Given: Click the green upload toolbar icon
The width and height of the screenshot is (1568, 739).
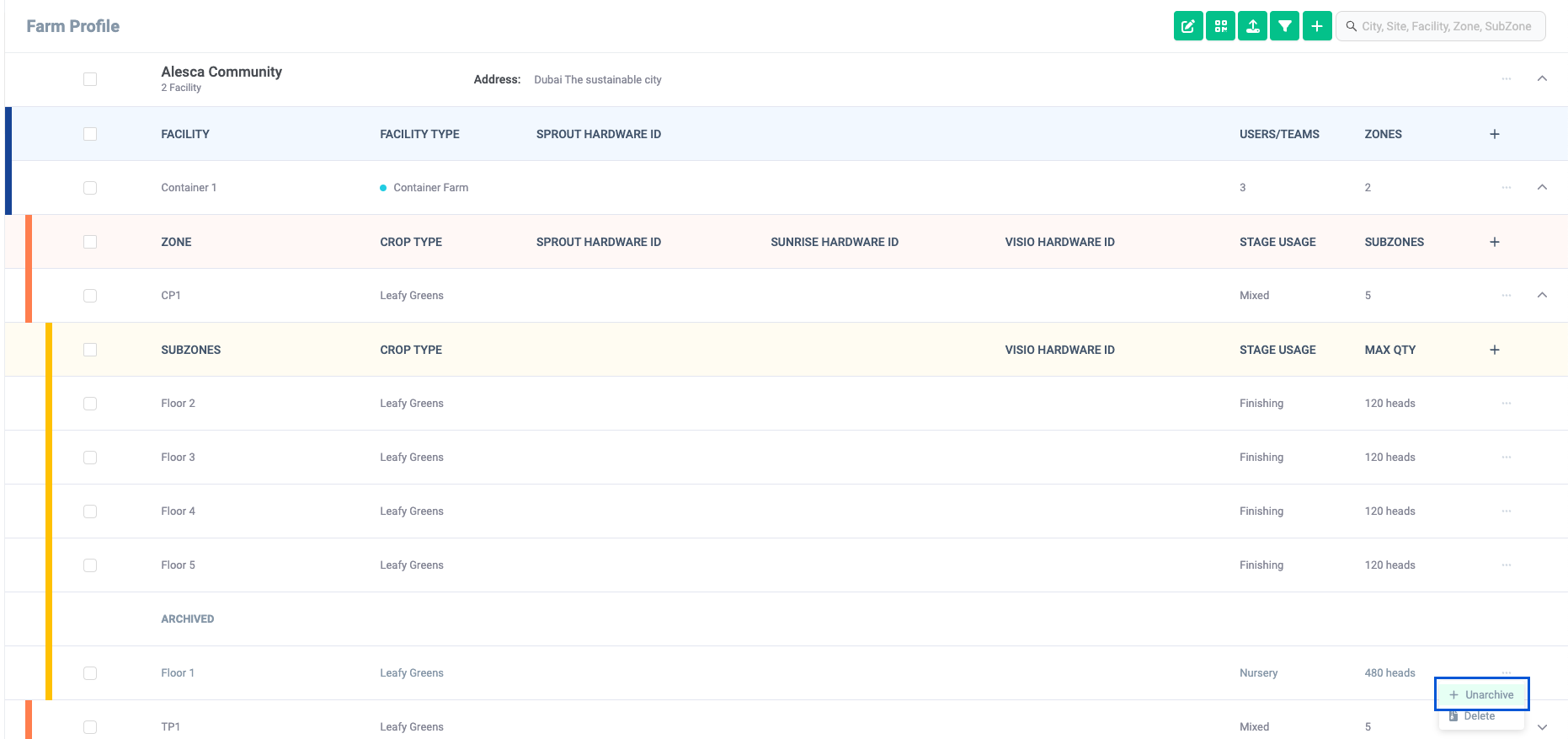Looking at the screenshot, I should (1252, 26).
